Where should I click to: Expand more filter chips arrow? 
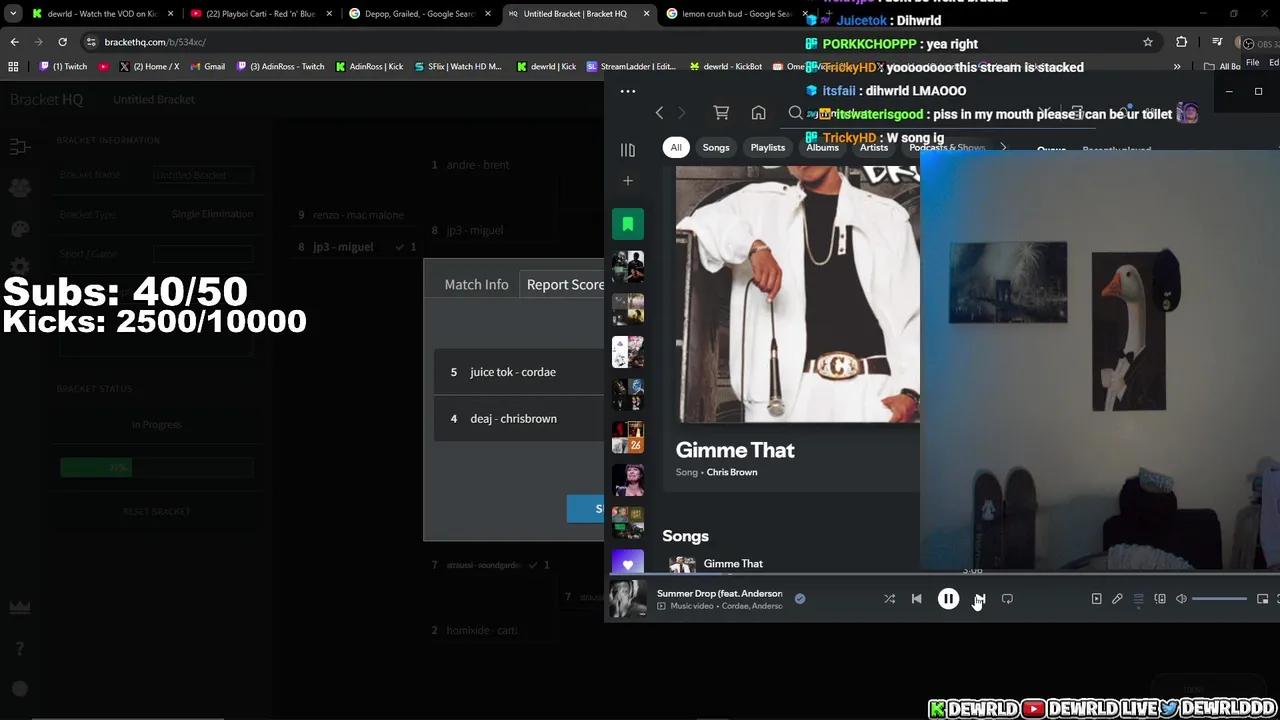pos(1003,147)
